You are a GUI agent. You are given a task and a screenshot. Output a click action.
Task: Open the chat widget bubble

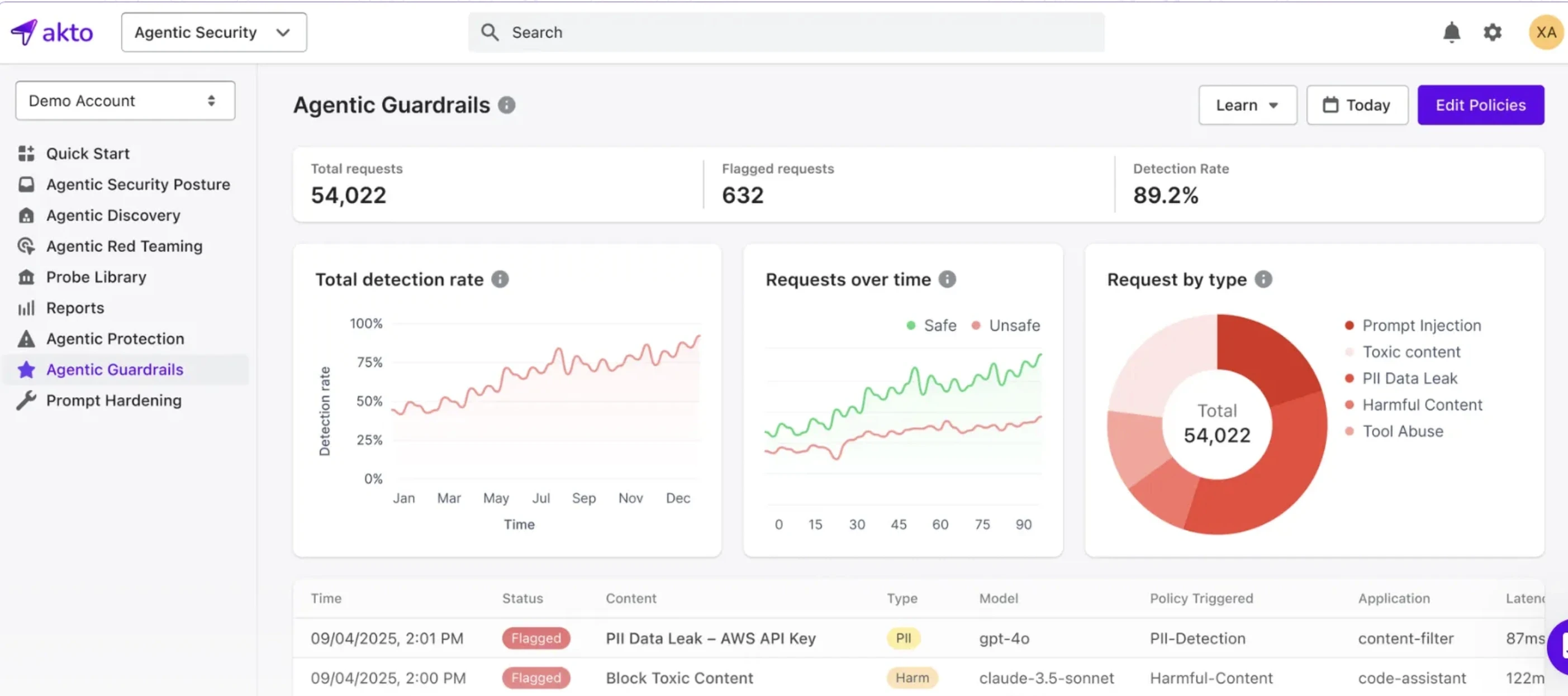[1559, 647]
